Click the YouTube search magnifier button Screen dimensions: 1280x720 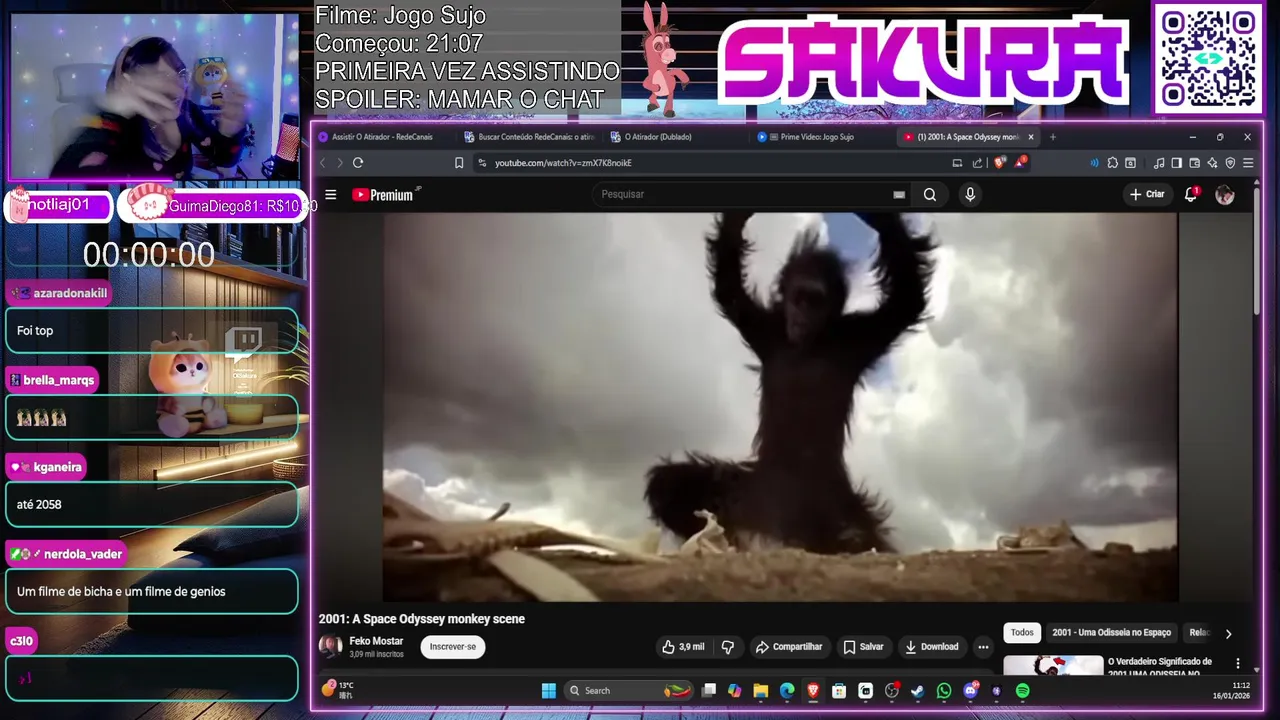pos(930,195)
